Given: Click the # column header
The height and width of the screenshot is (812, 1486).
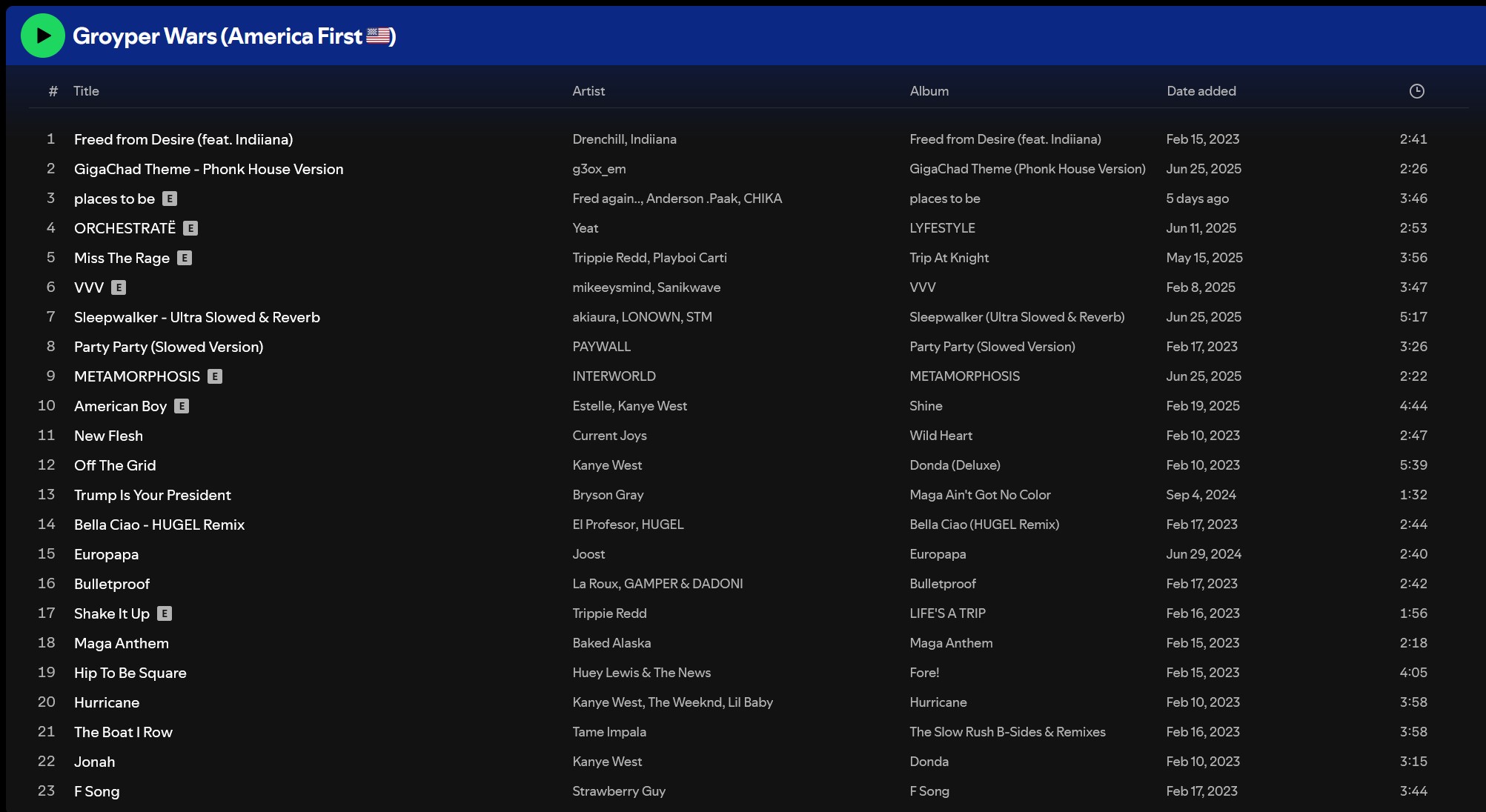Looking at the screenshot, I should (x=53, y=91).
